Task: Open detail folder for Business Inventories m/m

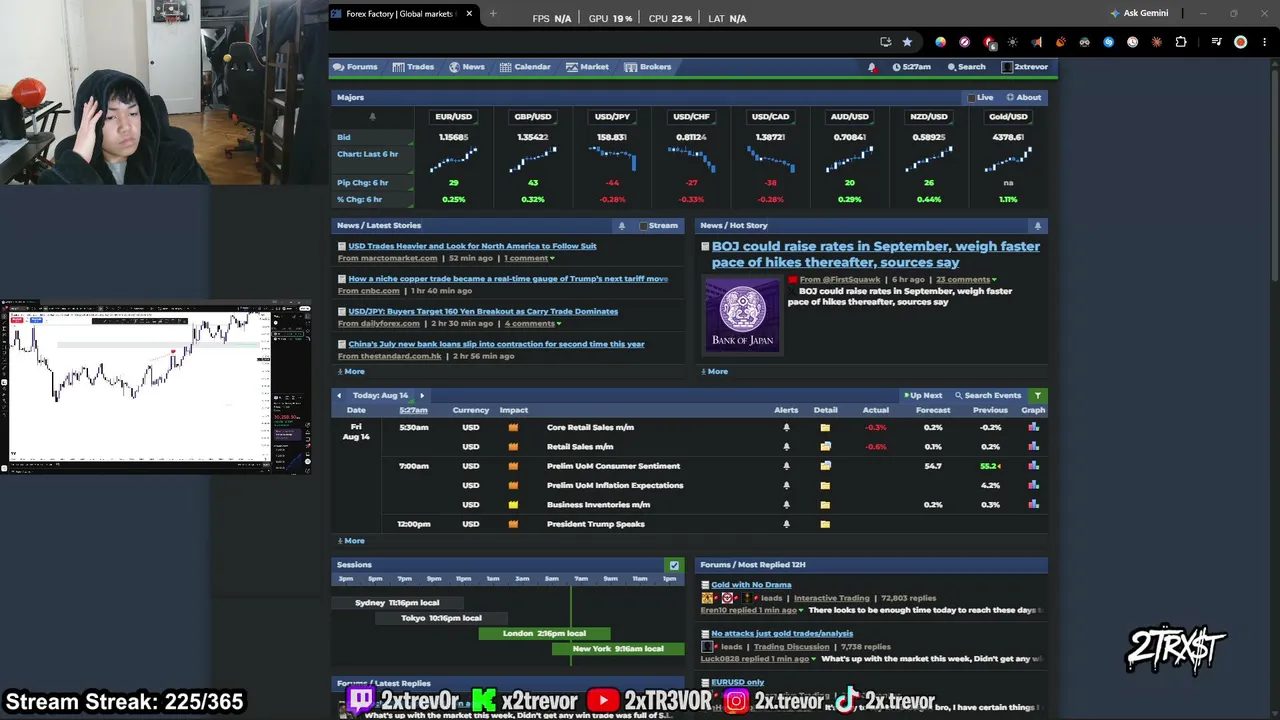Action: coord(825,505)
